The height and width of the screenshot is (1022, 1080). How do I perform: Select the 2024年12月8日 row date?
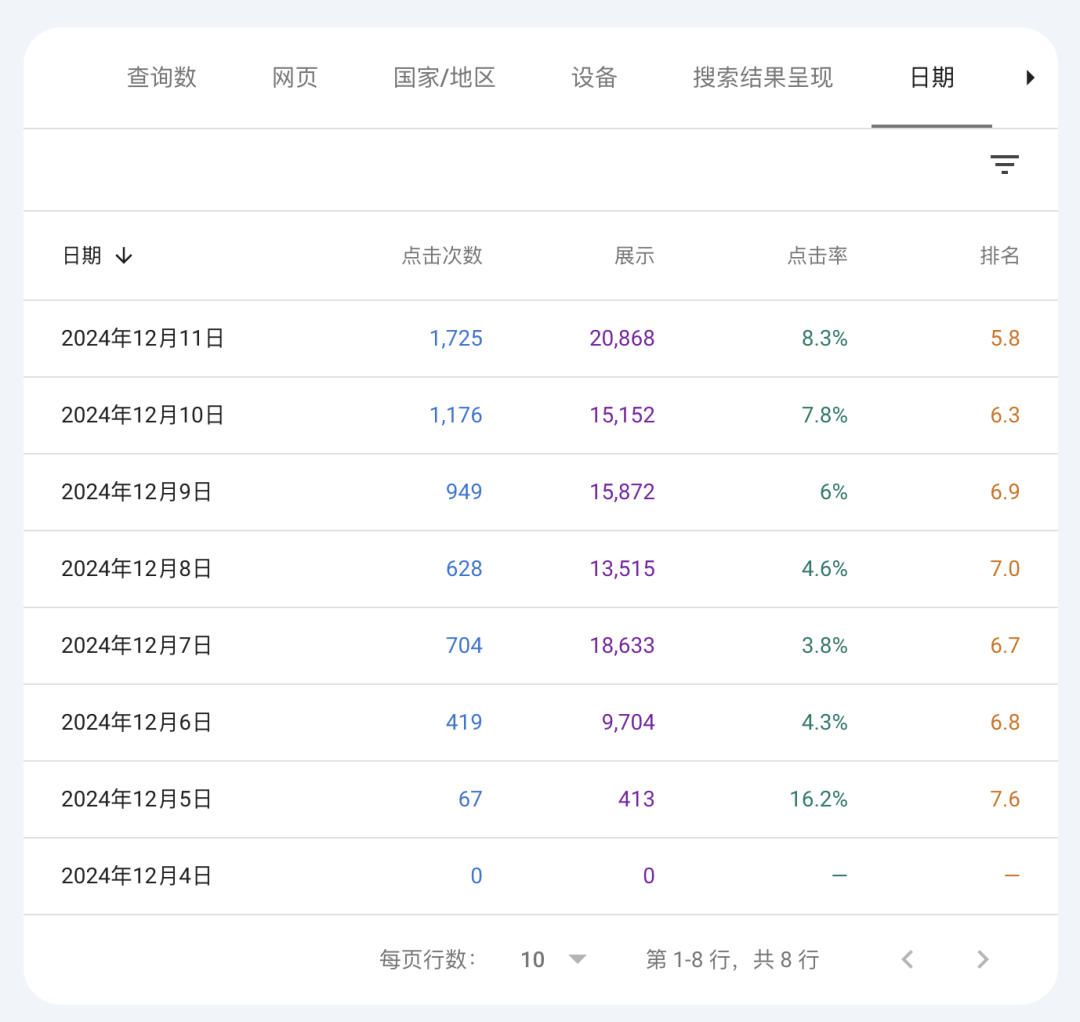click(136, 569)
